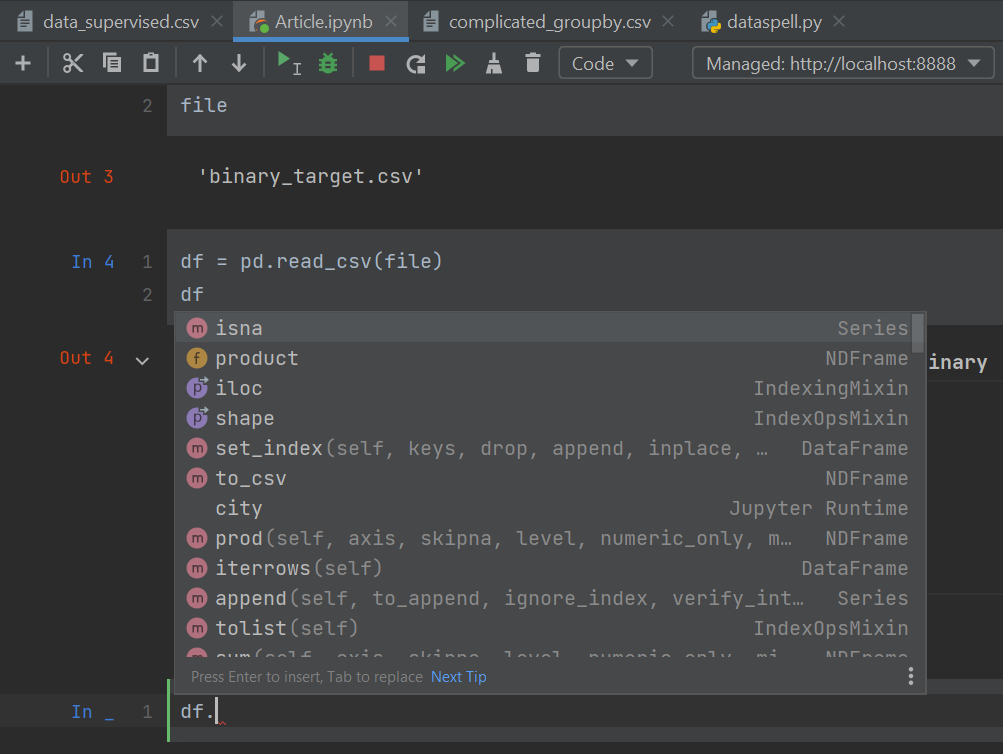The height and width of the screenshot is (754, 1003).
Task: Add a new cell with plus icon
Action: click(23, 64)
